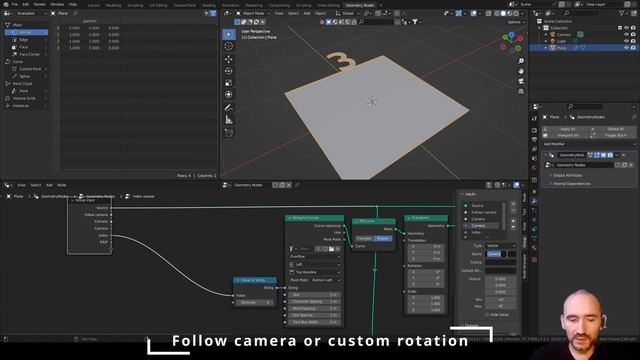Image resolution: width=640 pixels, height=360 pixels.
Task: Remove input socket with minus button
Action: (x=513, y=211)
